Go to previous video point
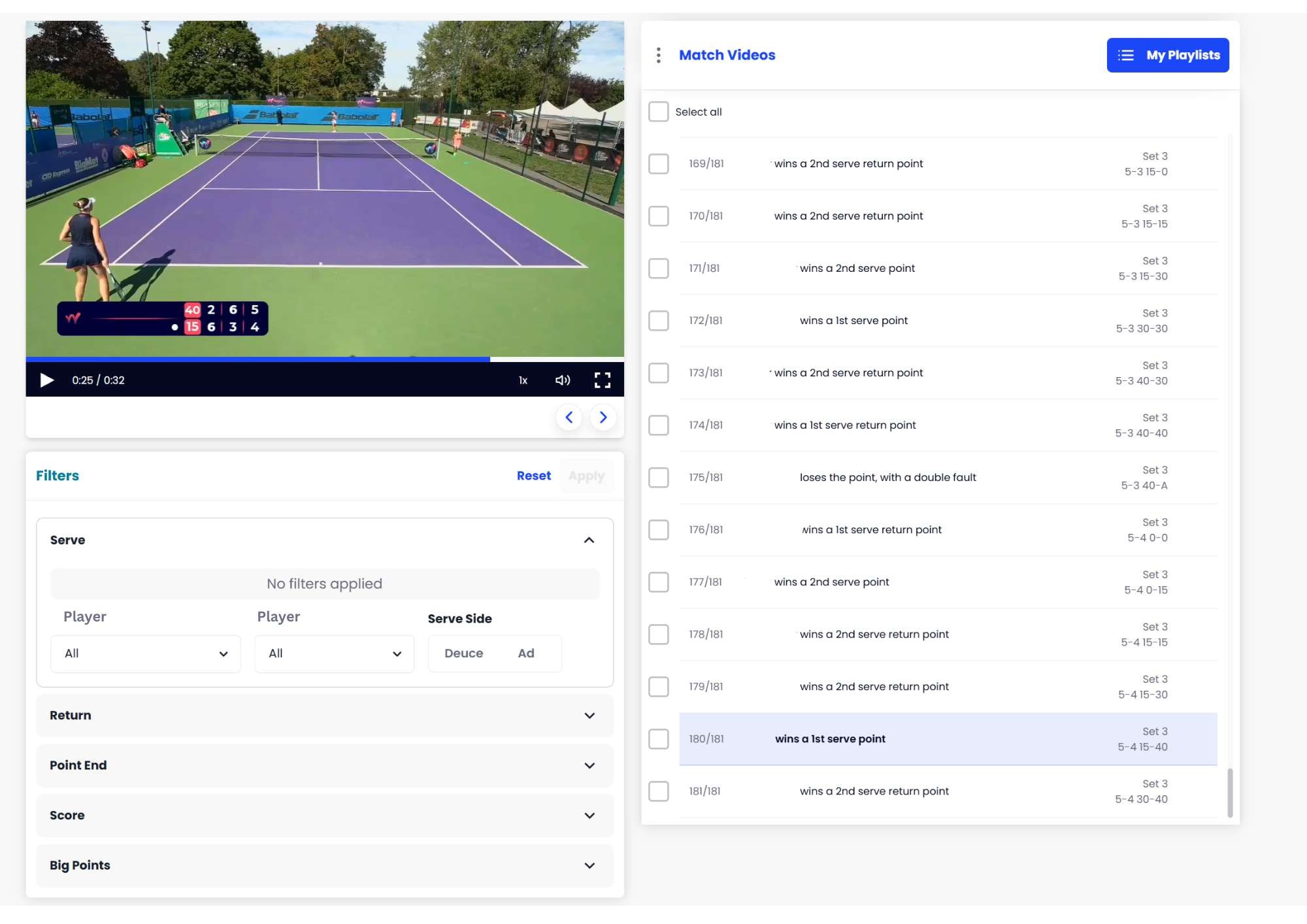Viewport: 1307px width, 924px height. (x=569, y=417)
